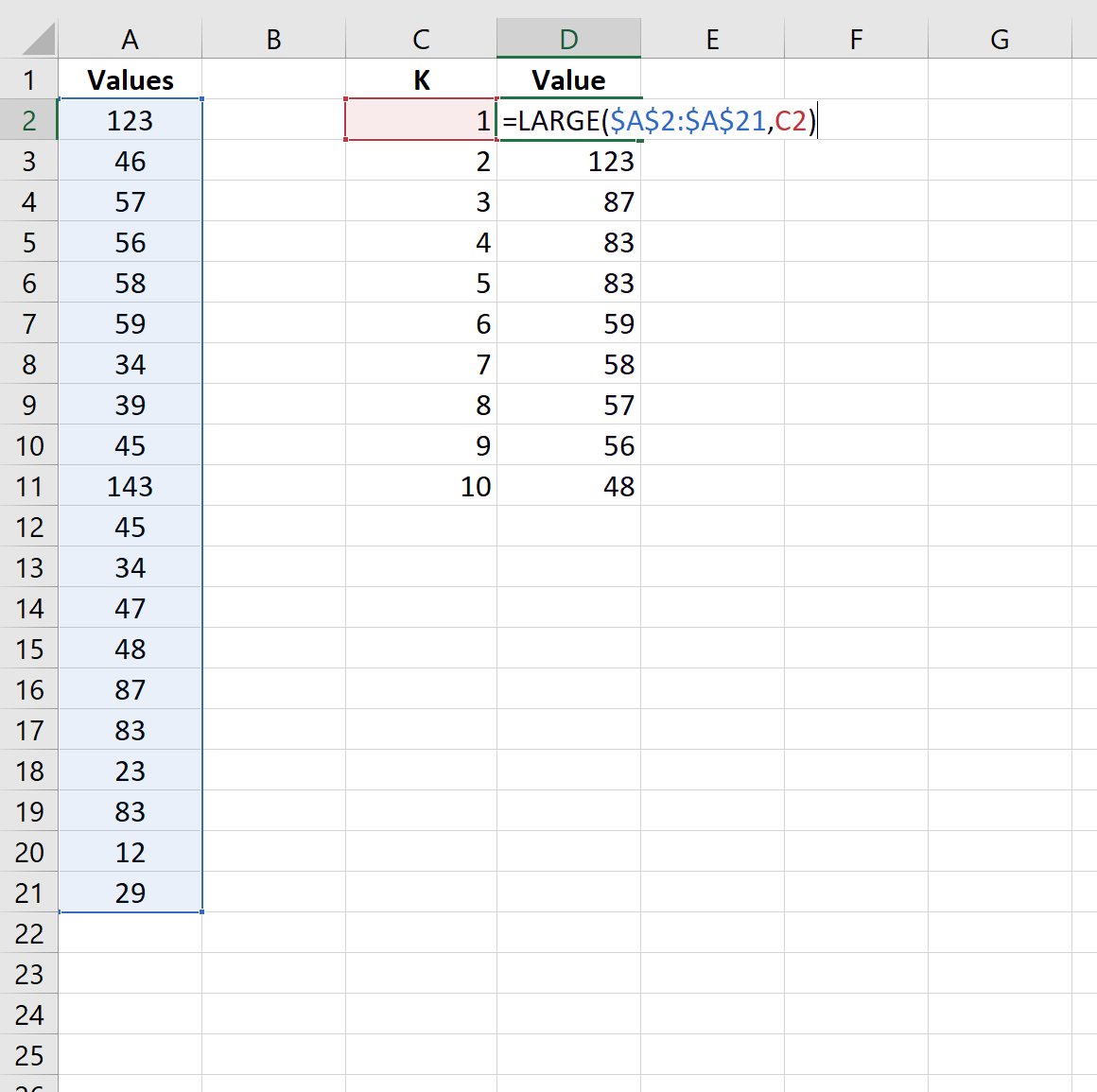This screenshot has height=1092, width=1097.
Task: Click the Select All corner triangle
Action: point(39,39)
